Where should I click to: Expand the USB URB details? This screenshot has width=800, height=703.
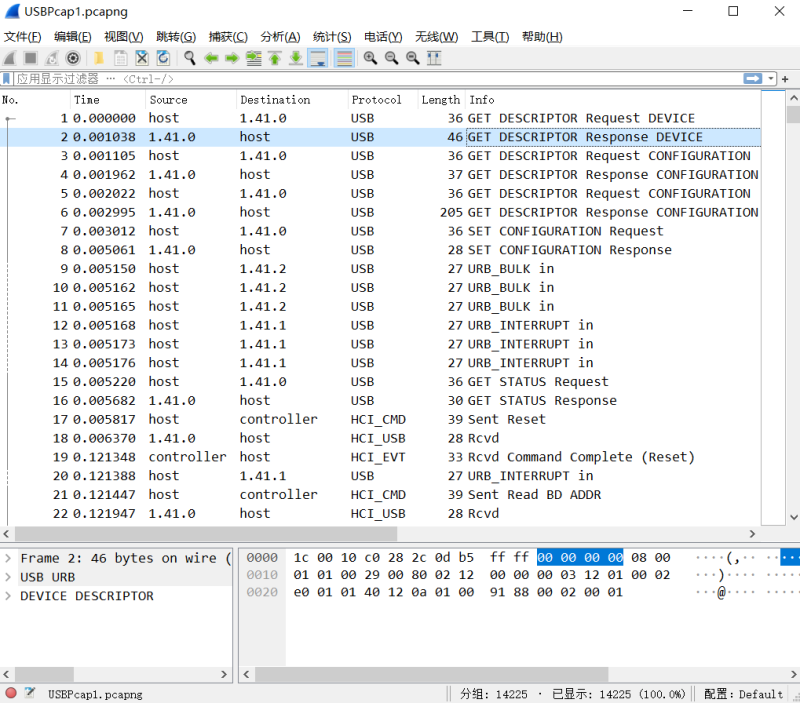pyautogui.click(x=8, y=577)
